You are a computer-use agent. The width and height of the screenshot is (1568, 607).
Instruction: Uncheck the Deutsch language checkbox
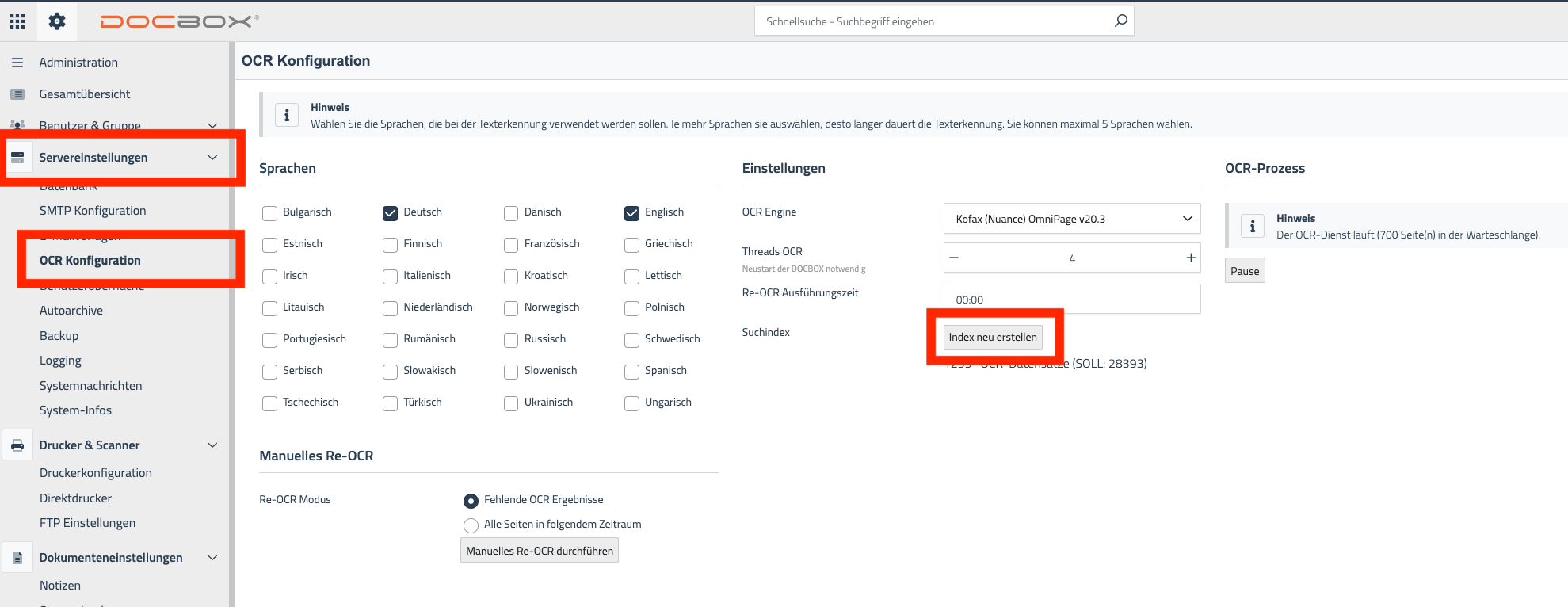click(390, 213)
